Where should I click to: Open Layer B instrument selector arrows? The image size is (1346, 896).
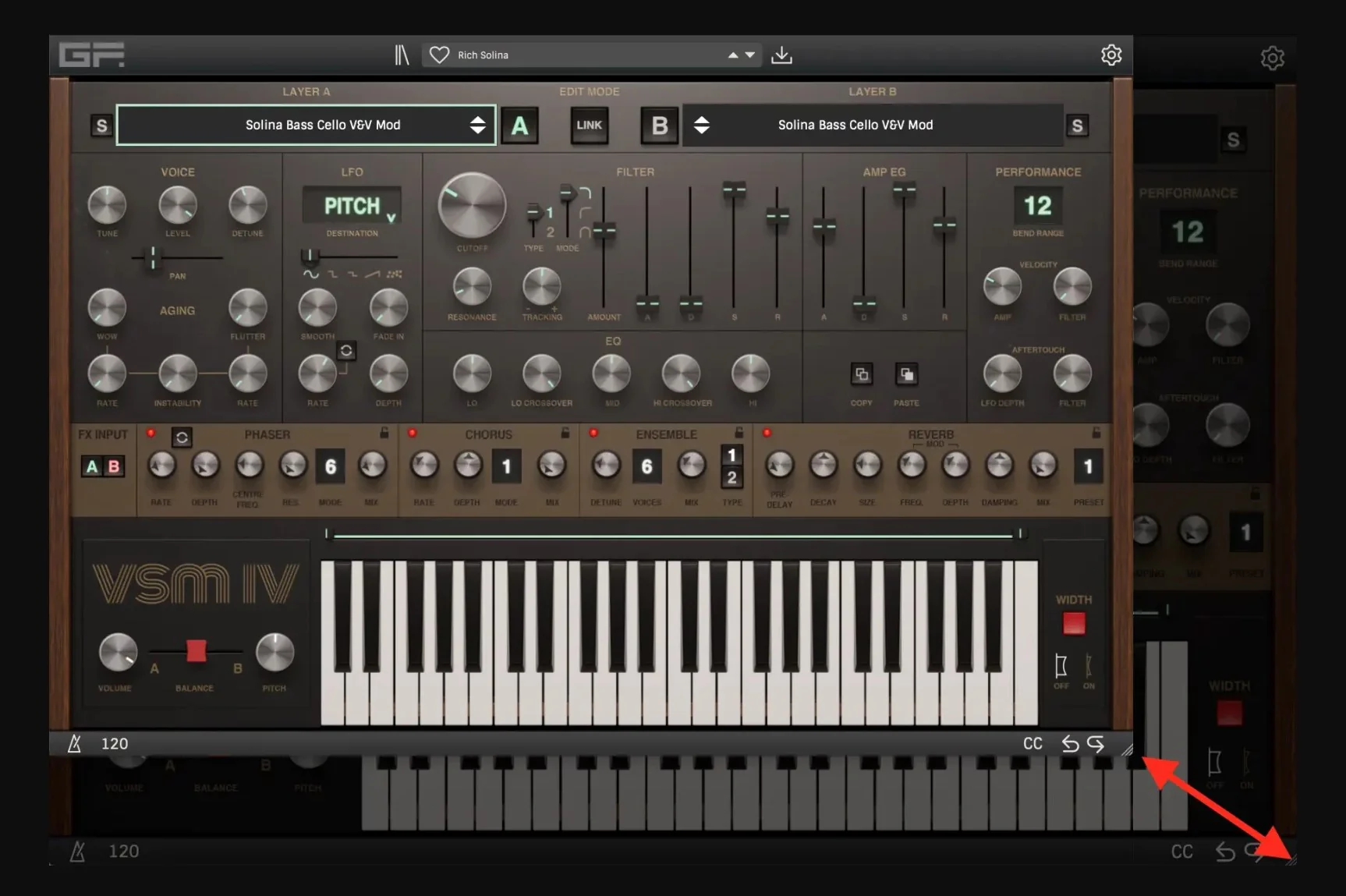[701, 125]
